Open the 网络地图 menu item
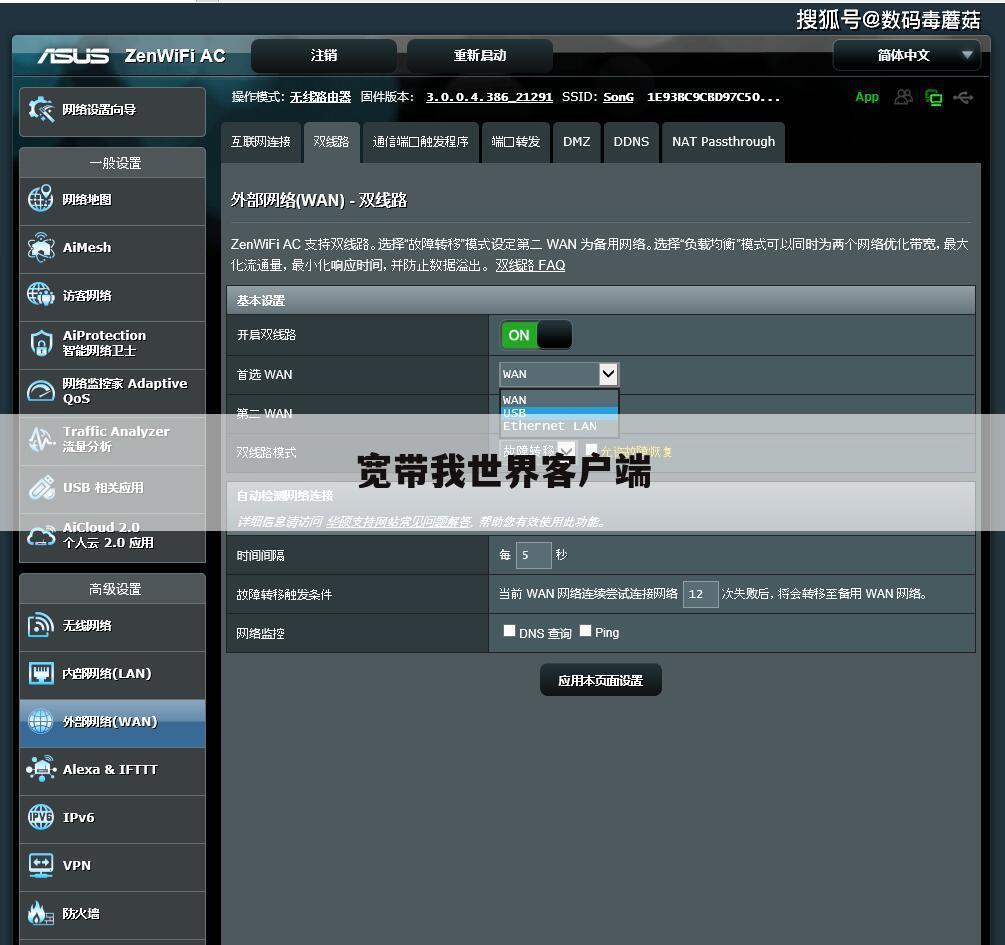Viewport: 1005px width, 945px height. (x=112, y=200)
